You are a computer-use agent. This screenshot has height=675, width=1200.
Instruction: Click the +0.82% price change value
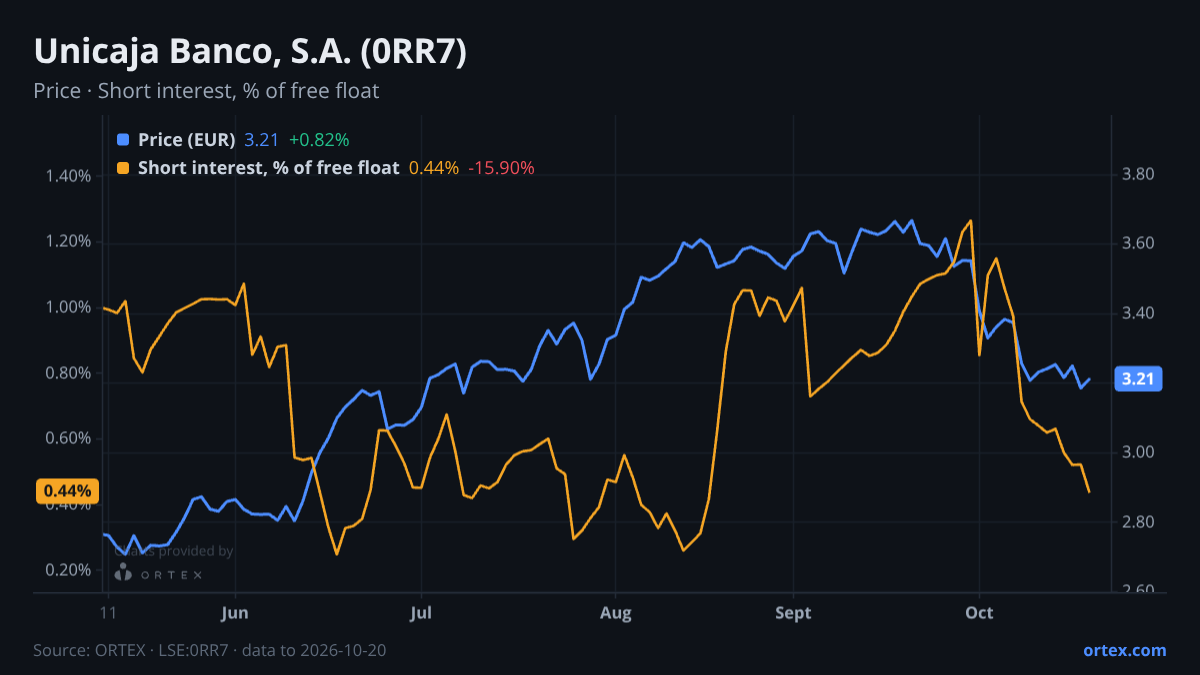(x=319, y=140)
